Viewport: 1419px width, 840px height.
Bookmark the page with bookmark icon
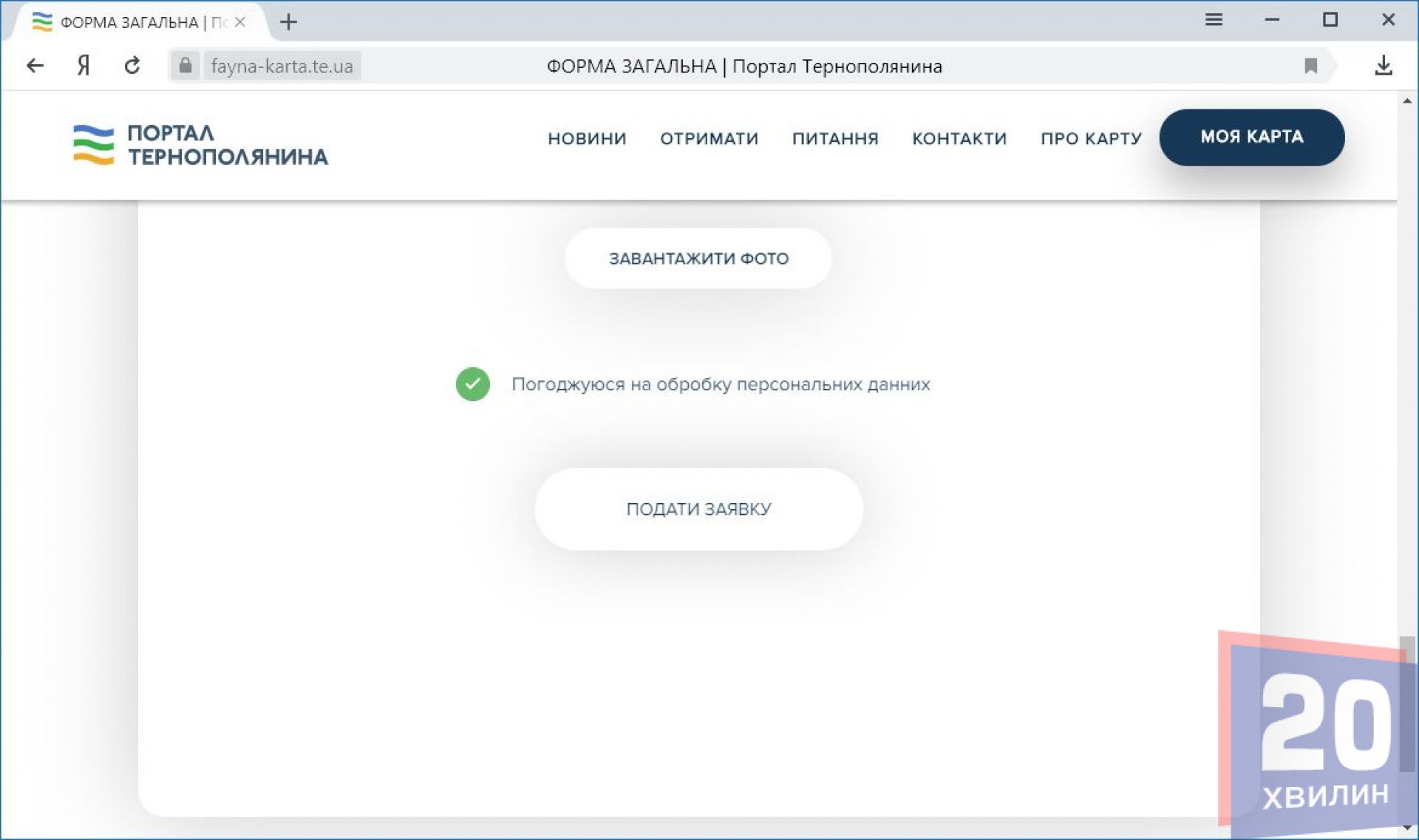click(1310, 66)
